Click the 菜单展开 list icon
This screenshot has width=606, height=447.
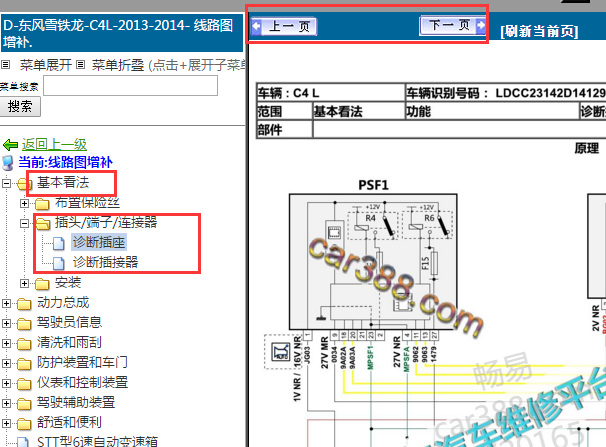[5, 65]
